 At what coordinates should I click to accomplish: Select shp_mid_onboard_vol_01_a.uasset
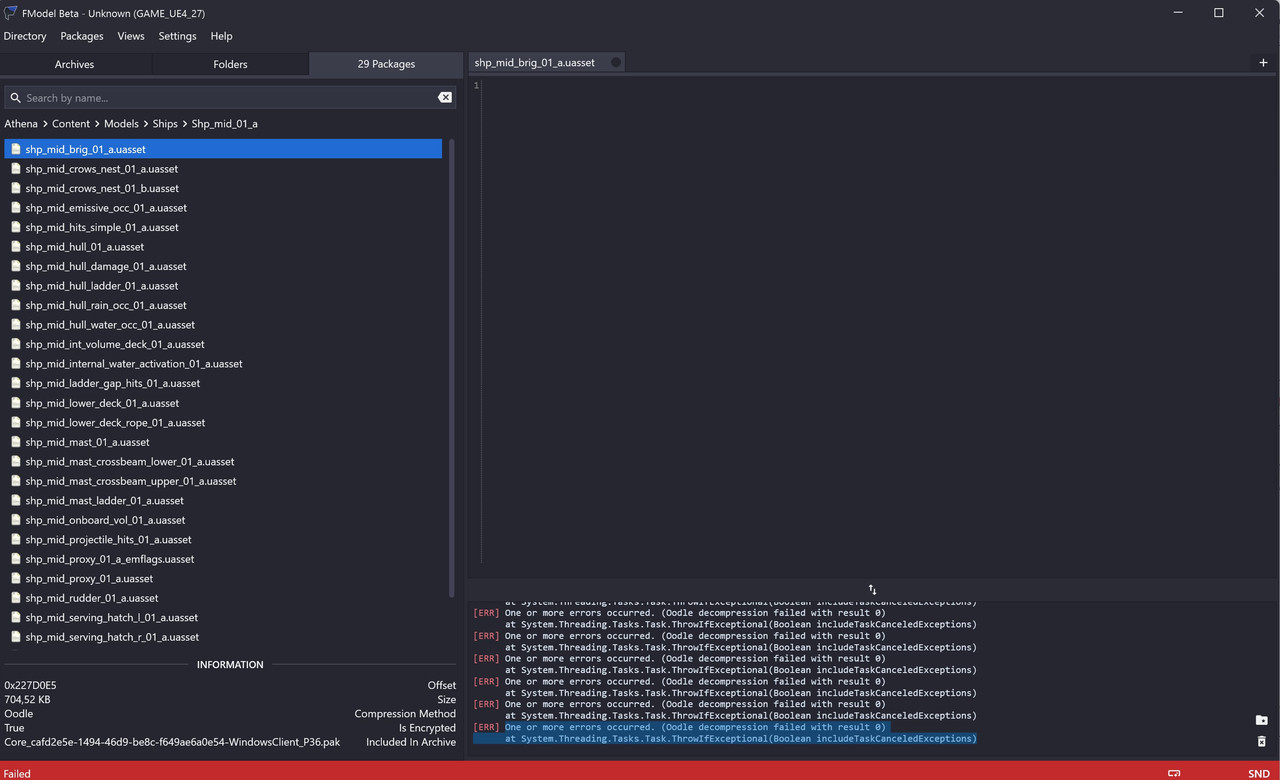(x=223, y=520)
